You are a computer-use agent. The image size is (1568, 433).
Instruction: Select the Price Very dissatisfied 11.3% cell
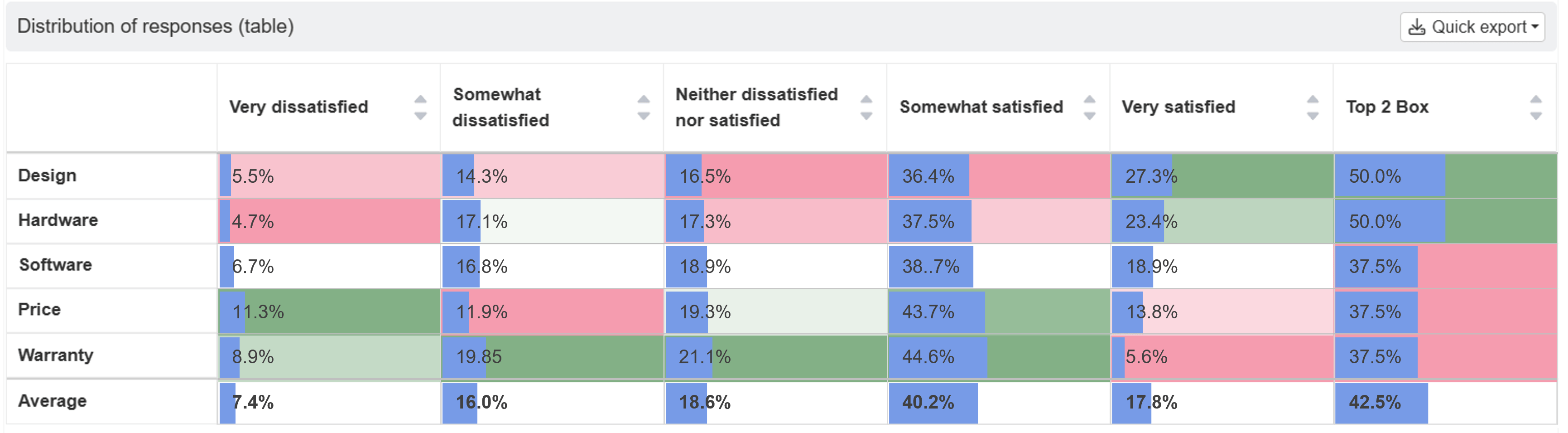[x=329, y=312]
